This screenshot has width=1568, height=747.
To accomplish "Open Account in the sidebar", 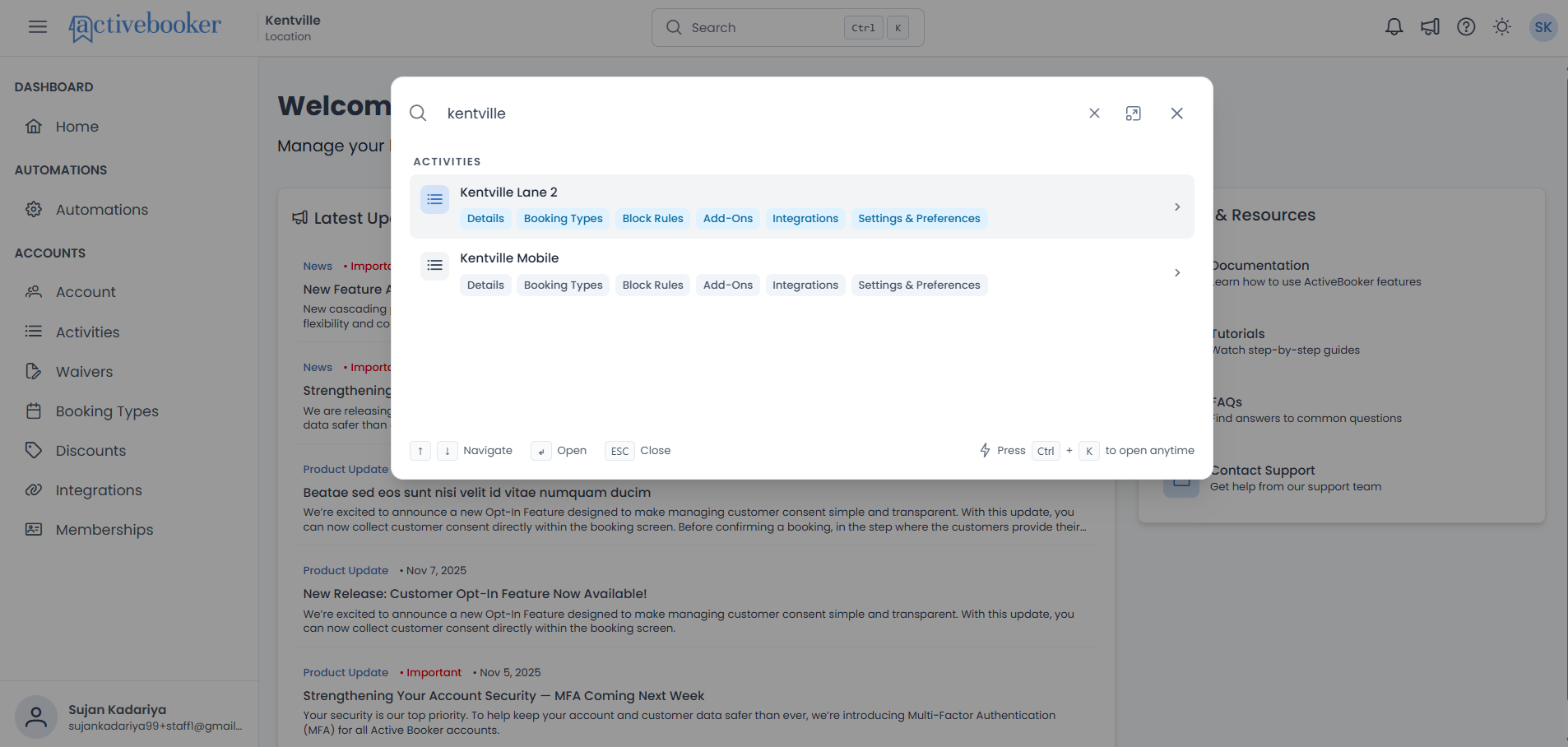I will tap(86, 292).
